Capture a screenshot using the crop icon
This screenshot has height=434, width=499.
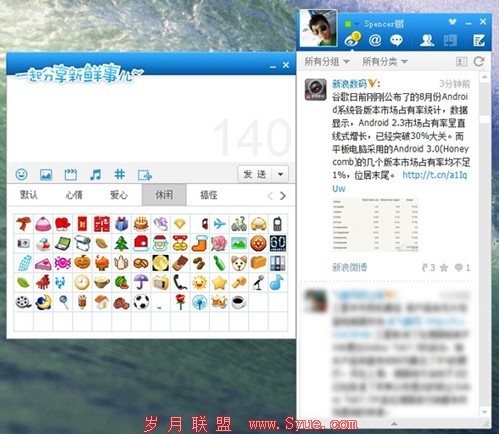tap(145, 175)
